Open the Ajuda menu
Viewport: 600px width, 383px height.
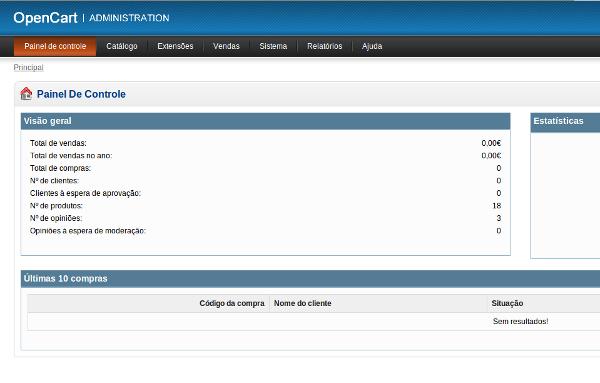point(372,46)
